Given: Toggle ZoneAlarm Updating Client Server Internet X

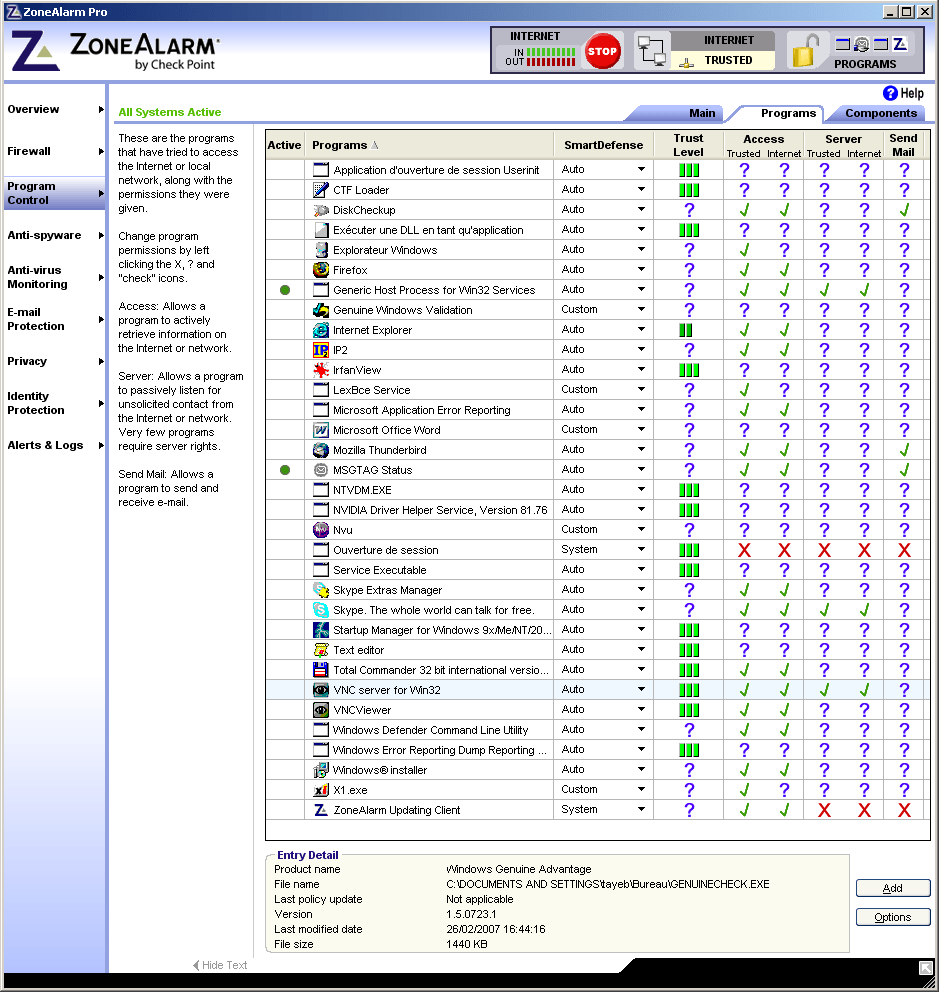Looking at the screenshot, I should pos(864,810).
